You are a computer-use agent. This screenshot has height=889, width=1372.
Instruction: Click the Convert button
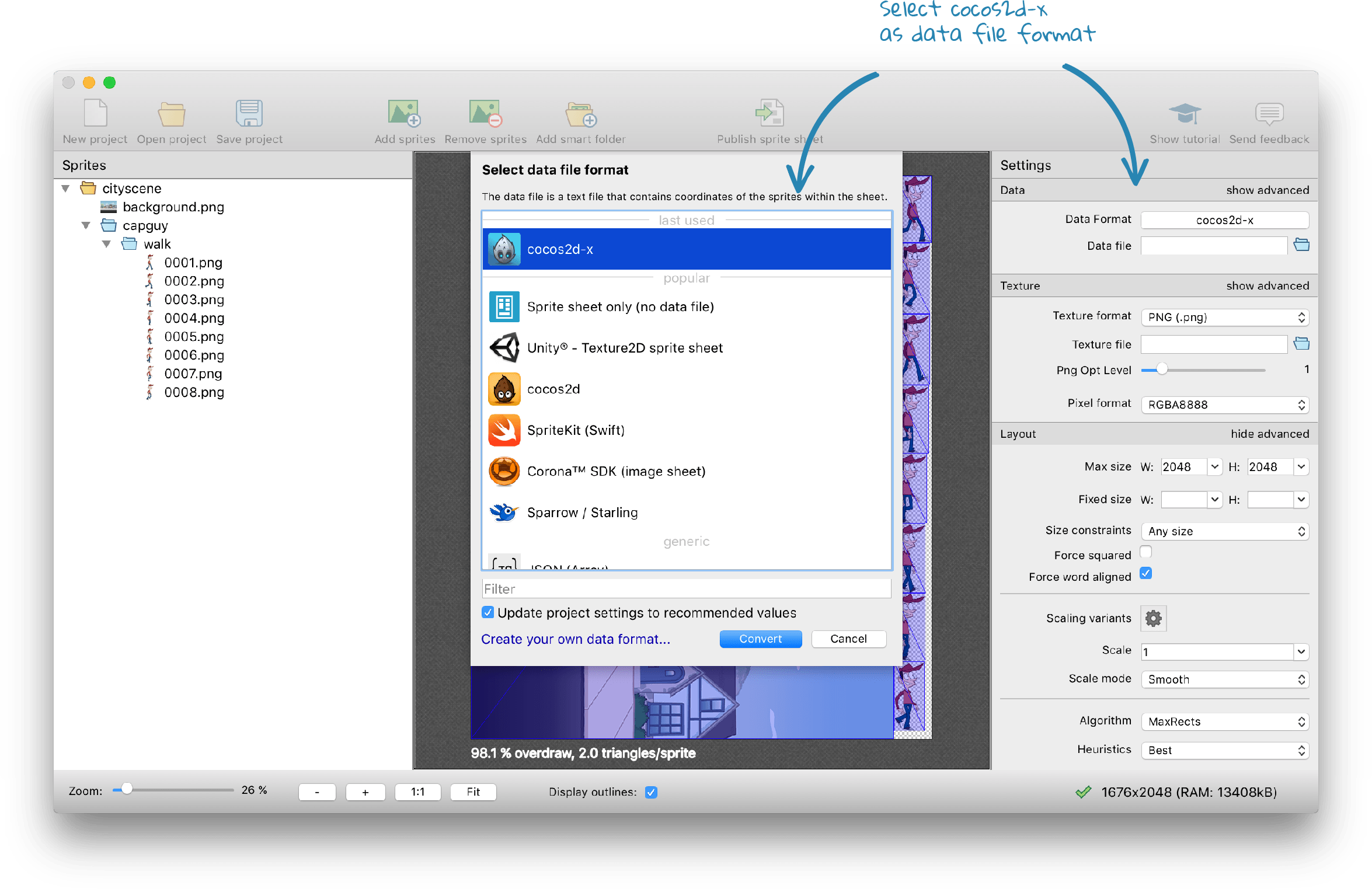coord(760,639)
